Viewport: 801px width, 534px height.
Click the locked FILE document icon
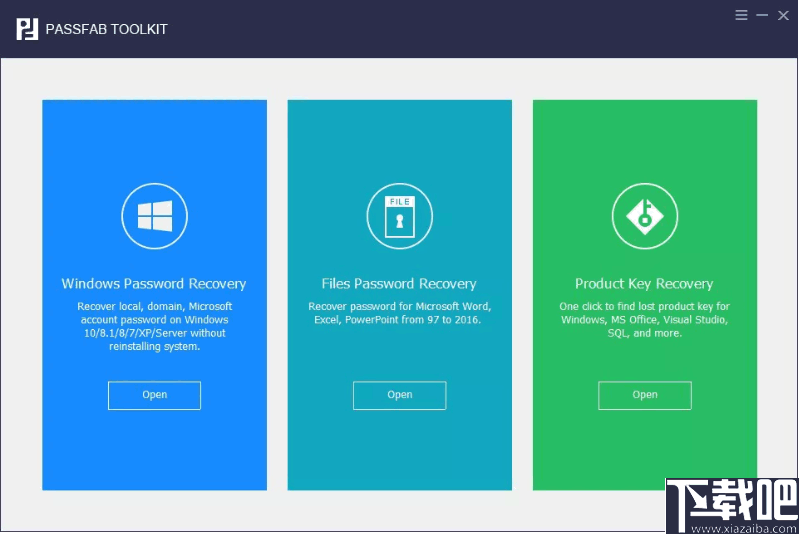399,216
